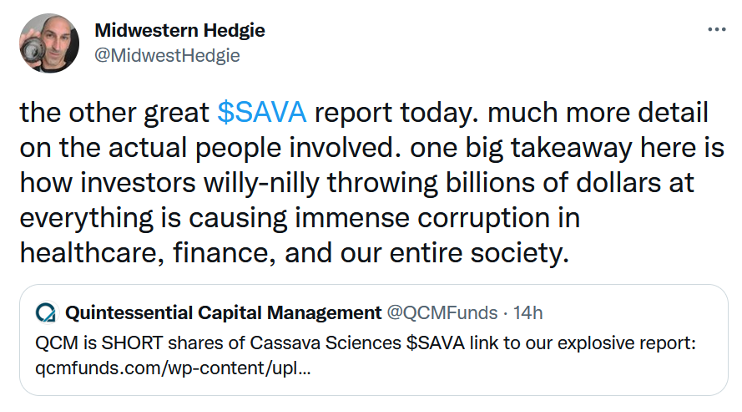
Task: Open the tweet's three-dot more options menu
Action: [x=716, y=29]
